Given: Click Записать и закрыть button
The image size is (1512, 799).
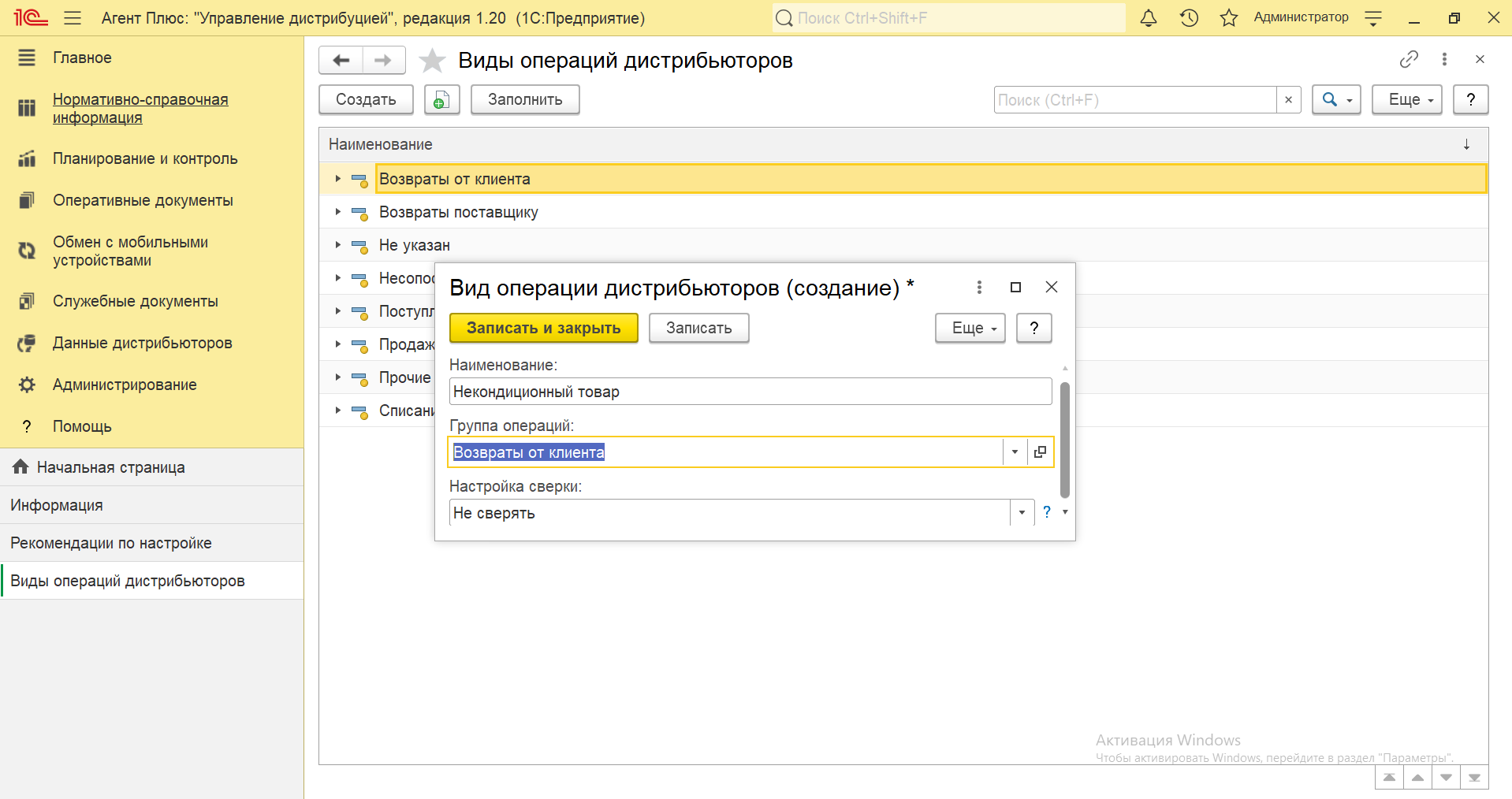Looking at the screenshot, I should [543, 328].
